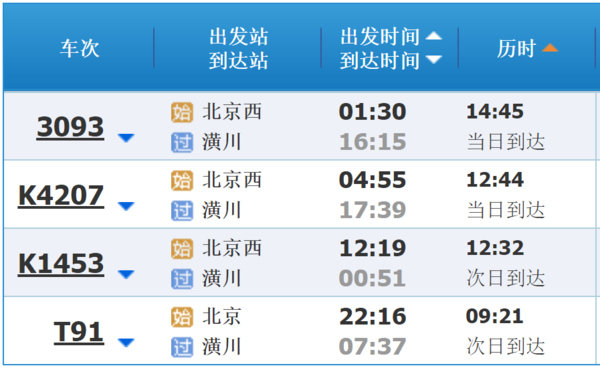The height and width of the screenshot is (368, 600).
Task: Sort ascending by 出发时间 up arrow
Action: click(434, 36)
